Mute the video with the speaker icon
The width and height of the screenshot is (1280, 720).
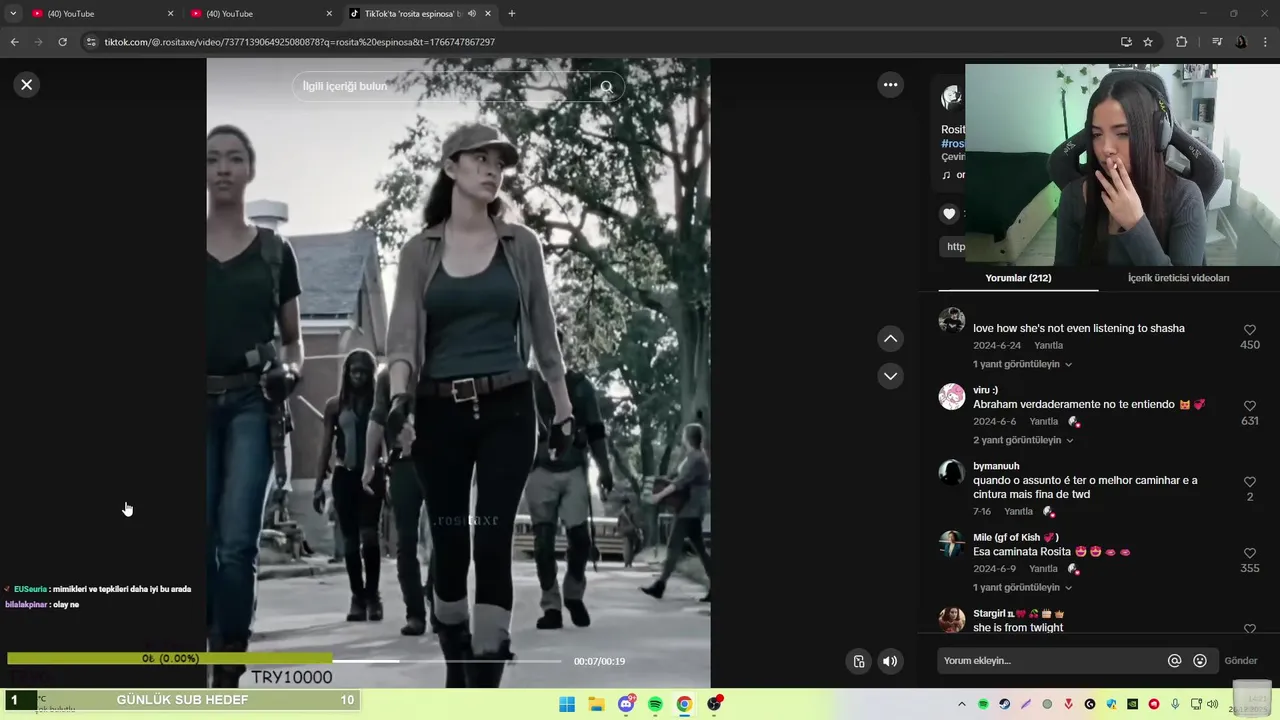890,661
